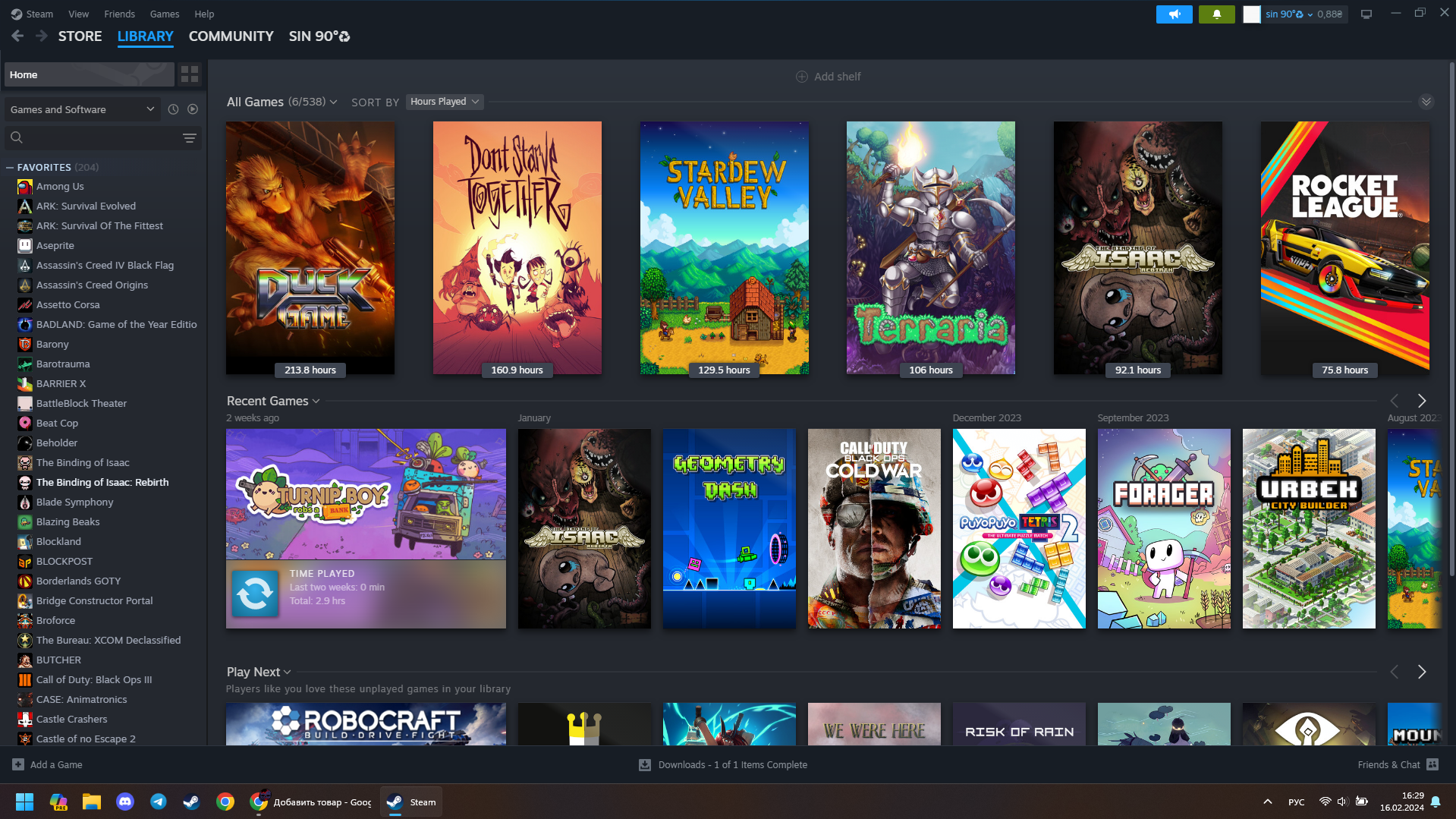Go forward with the forward arrow
Image resolution: width=1456 pixels, height=819 pixels.
[x=42, y=36]
